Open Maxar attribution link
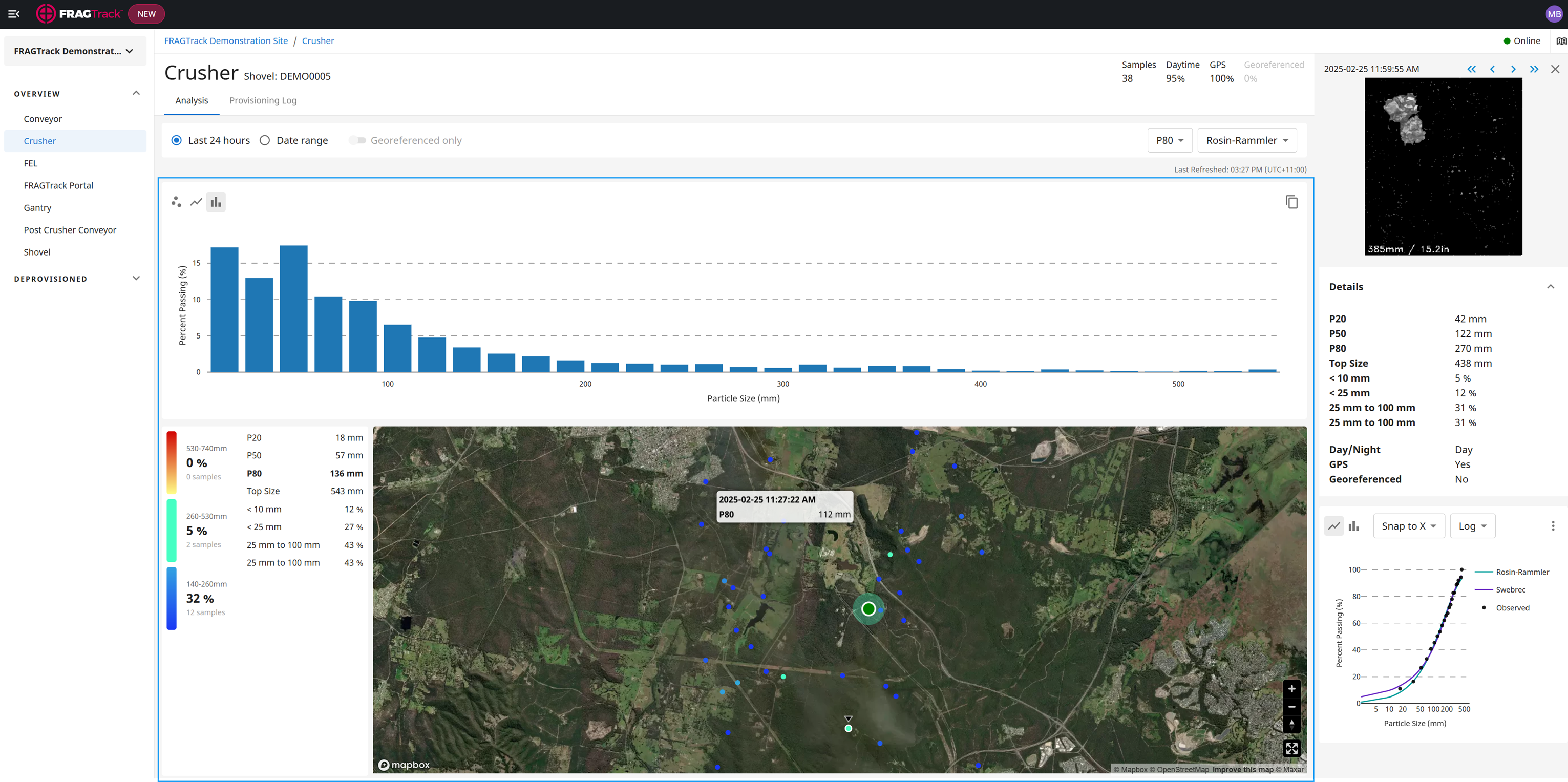 click(x=1289, y=769)
